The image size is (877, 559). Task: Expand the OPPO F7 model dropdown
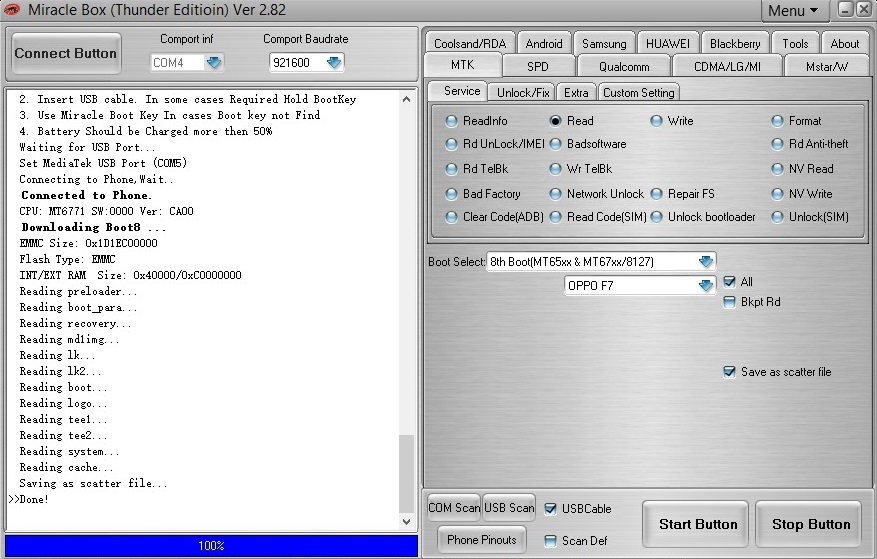pos(706,285)
